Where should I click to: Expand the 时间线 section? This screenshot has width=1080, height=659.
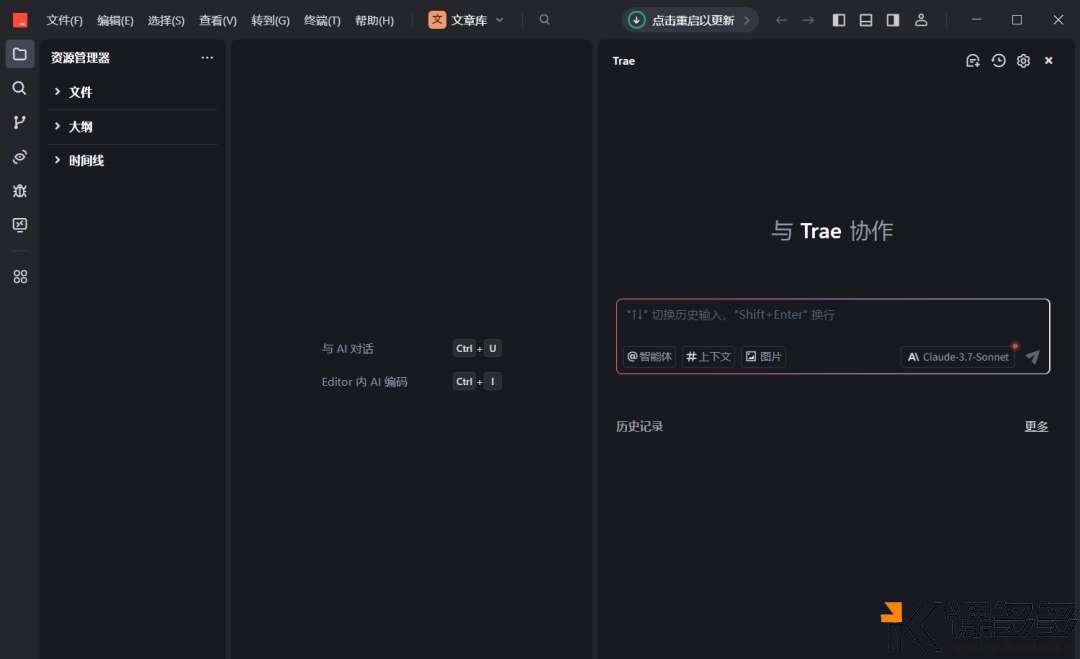coord(134,160)
